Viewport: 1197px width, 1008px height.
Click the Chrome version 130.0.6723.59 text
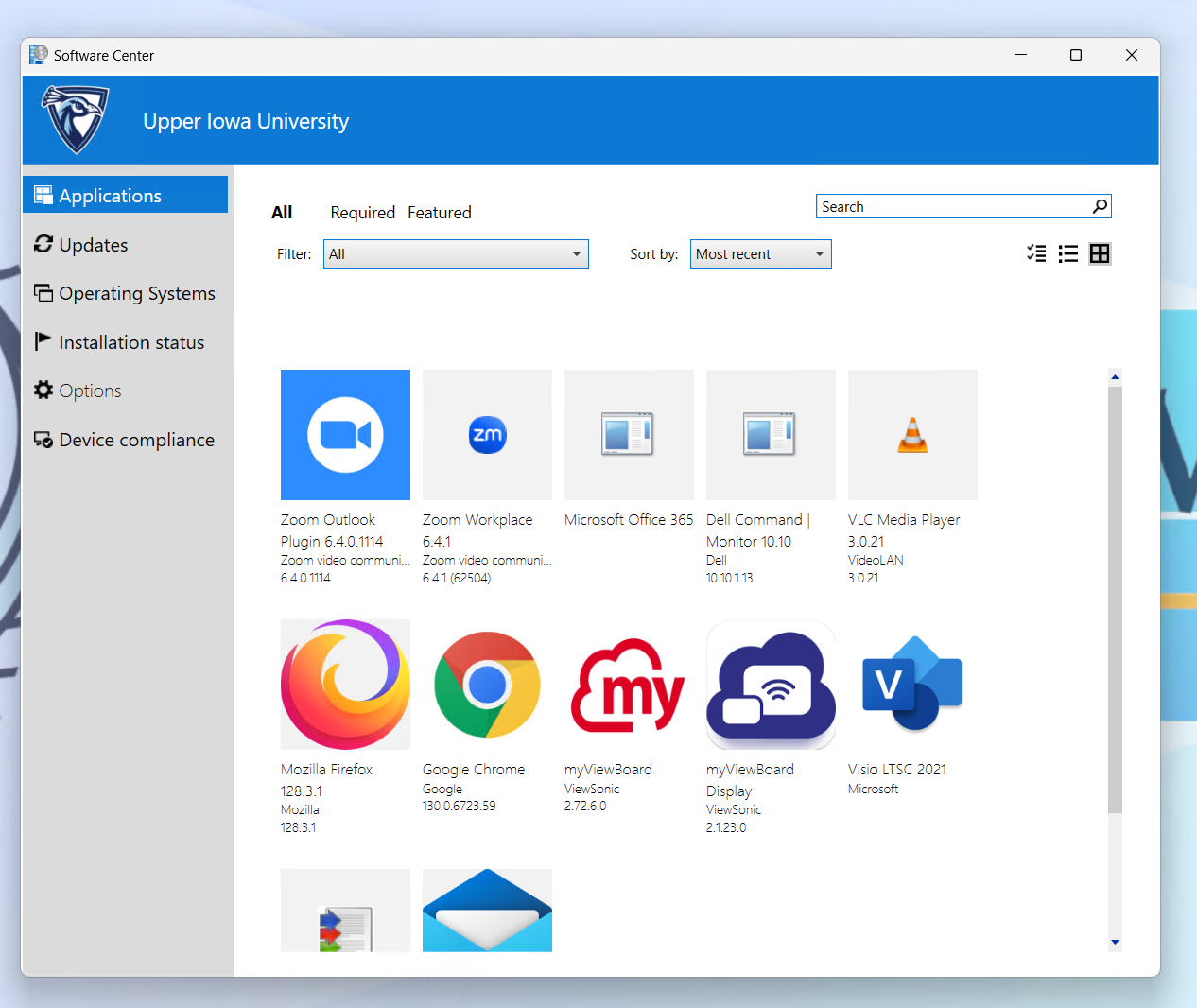pos(459,807)
